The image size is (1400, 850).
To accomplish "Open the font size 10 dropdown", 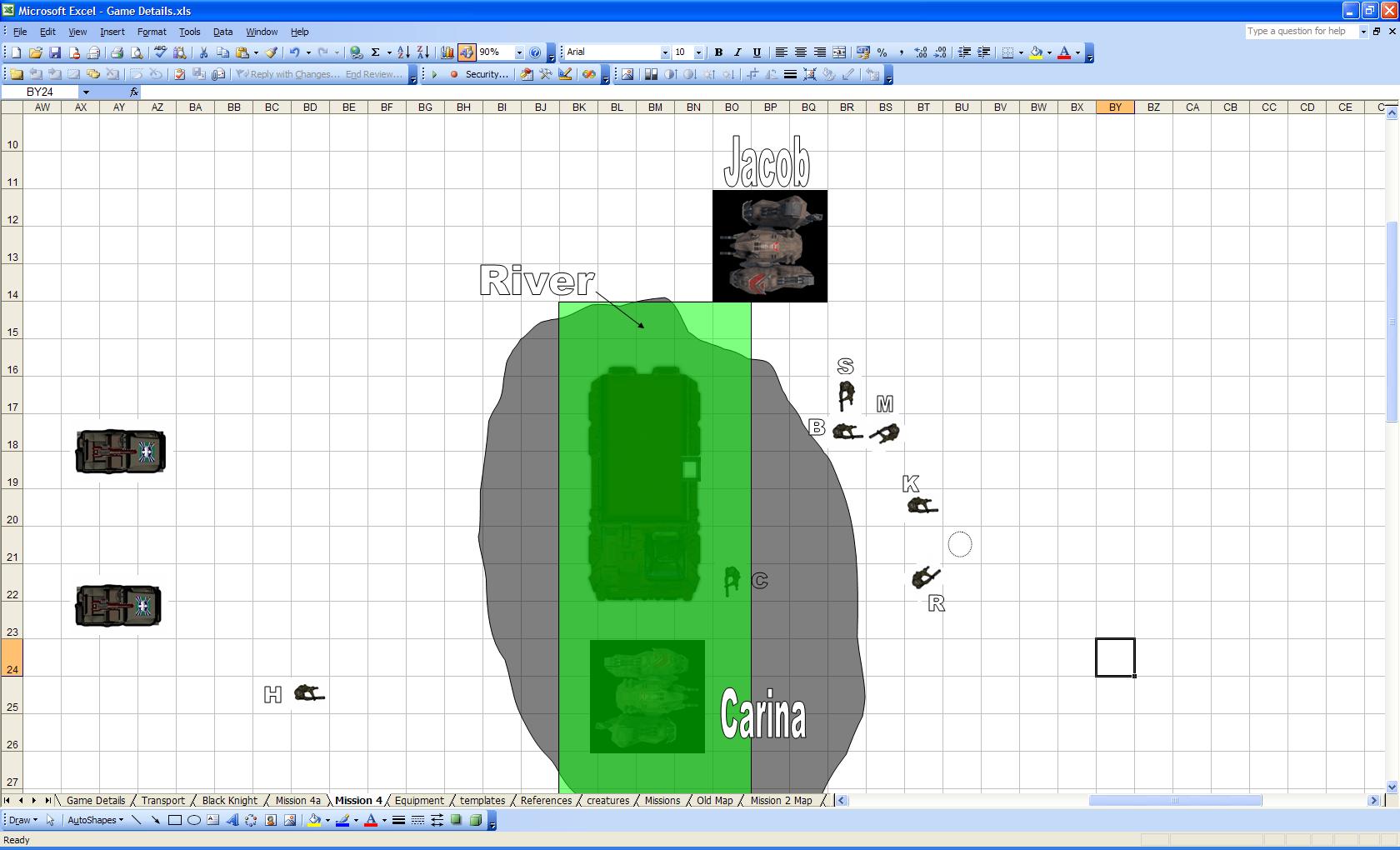I will pos(698,52).
